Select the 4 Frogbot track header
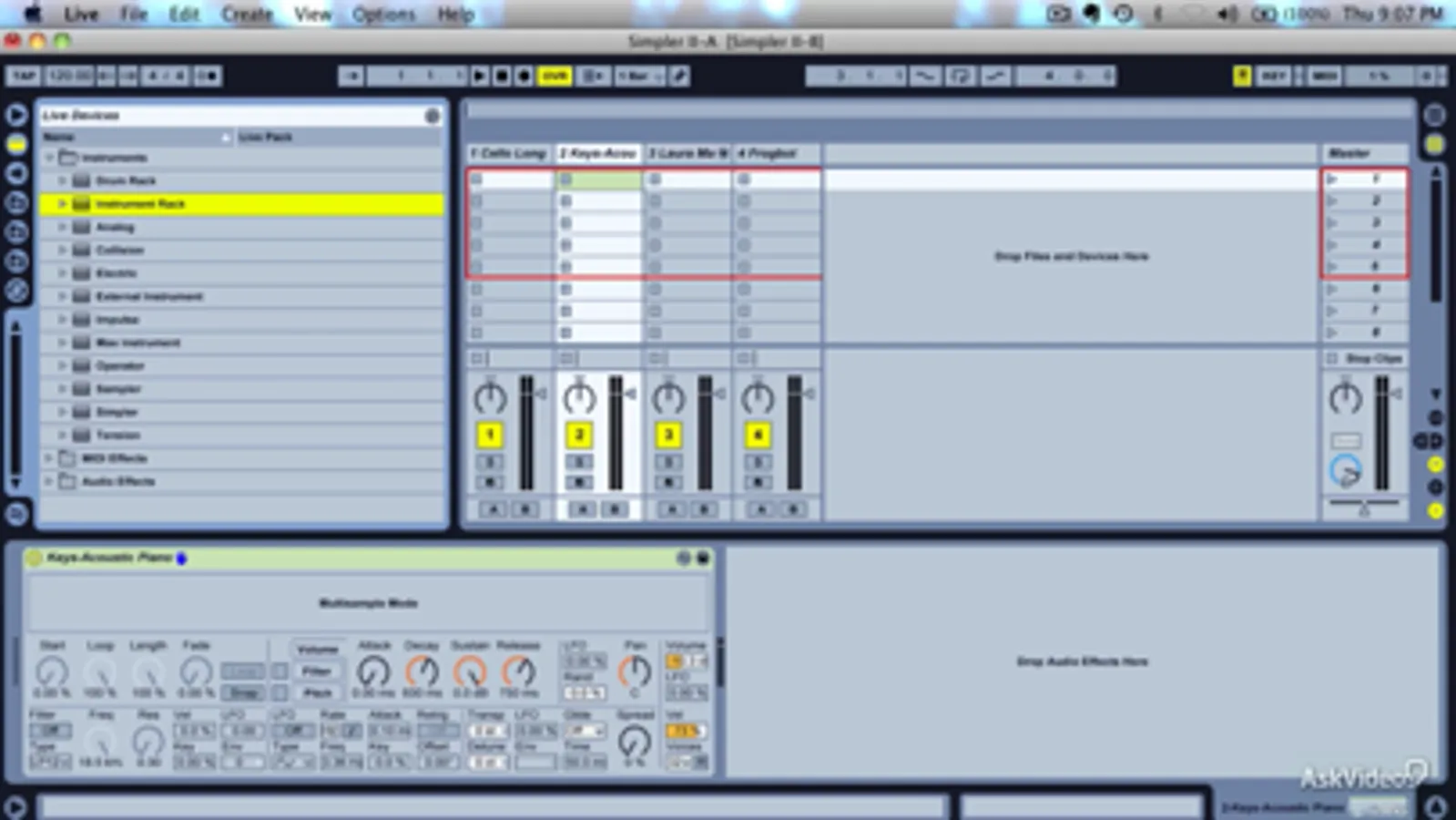This screenshot has height=820, width=1456. [777, 153]
